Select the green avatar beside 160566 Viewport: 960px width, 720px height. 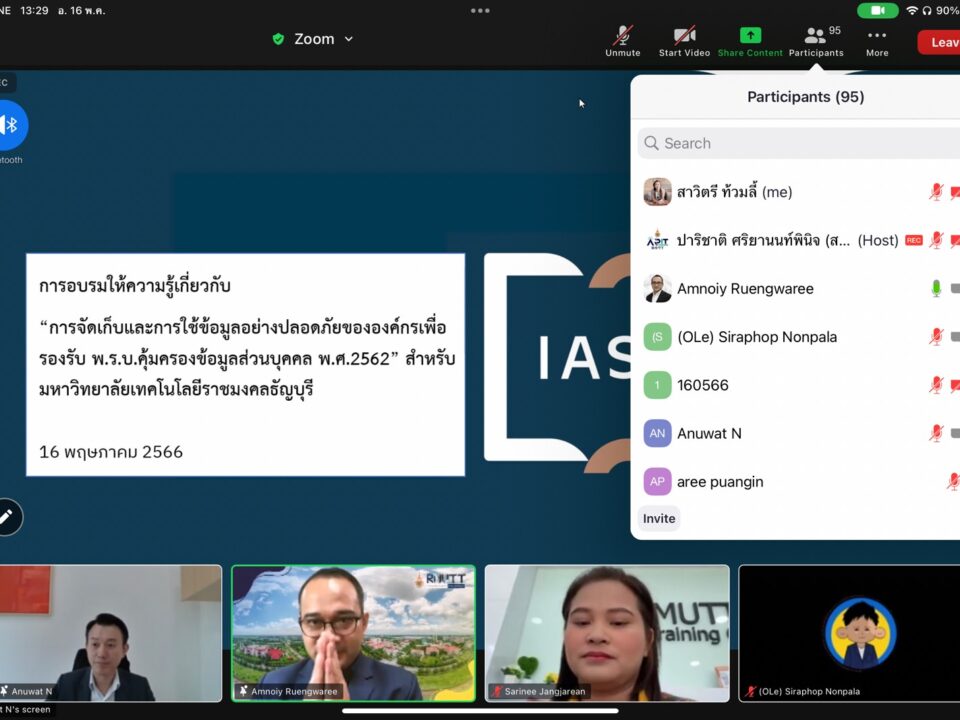tap(658, 385)
